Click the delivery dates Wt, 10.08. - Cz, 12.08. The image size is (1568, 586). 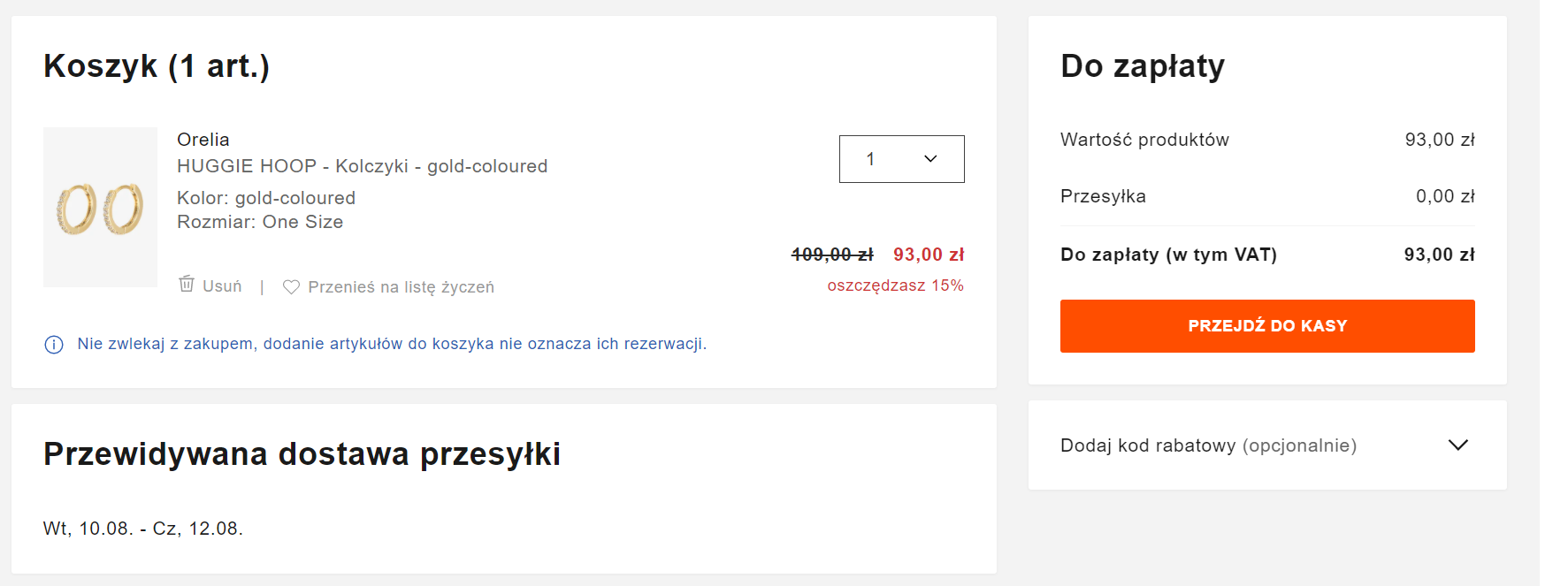pos(143,529)
